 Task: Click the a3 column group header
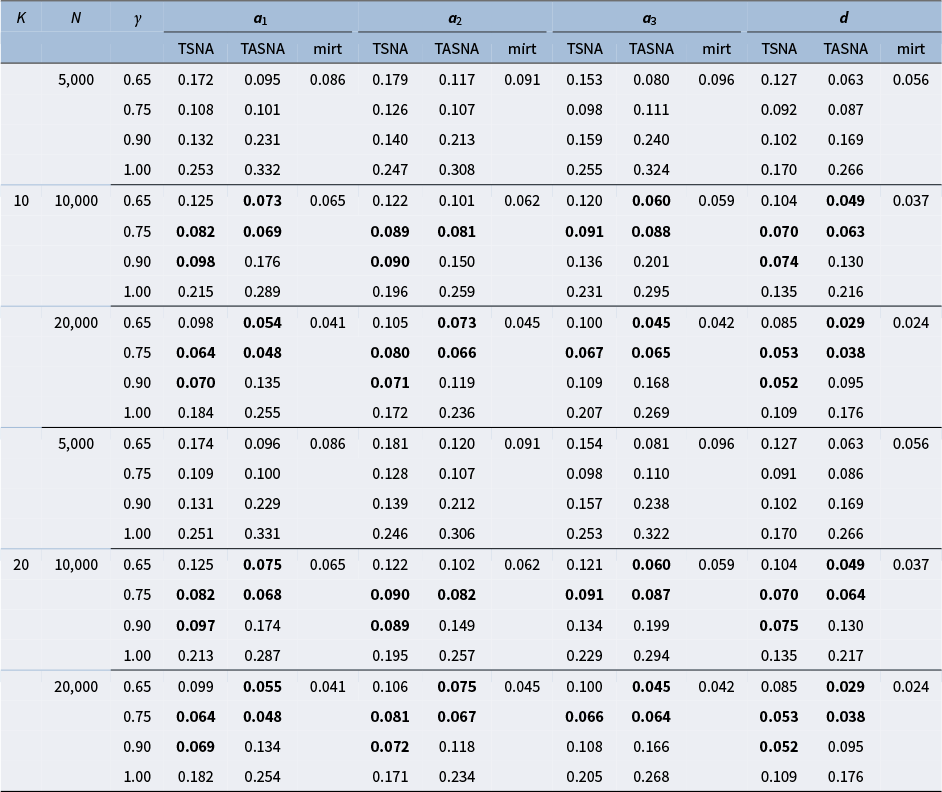pyautogui.click(x=649, y=18)
